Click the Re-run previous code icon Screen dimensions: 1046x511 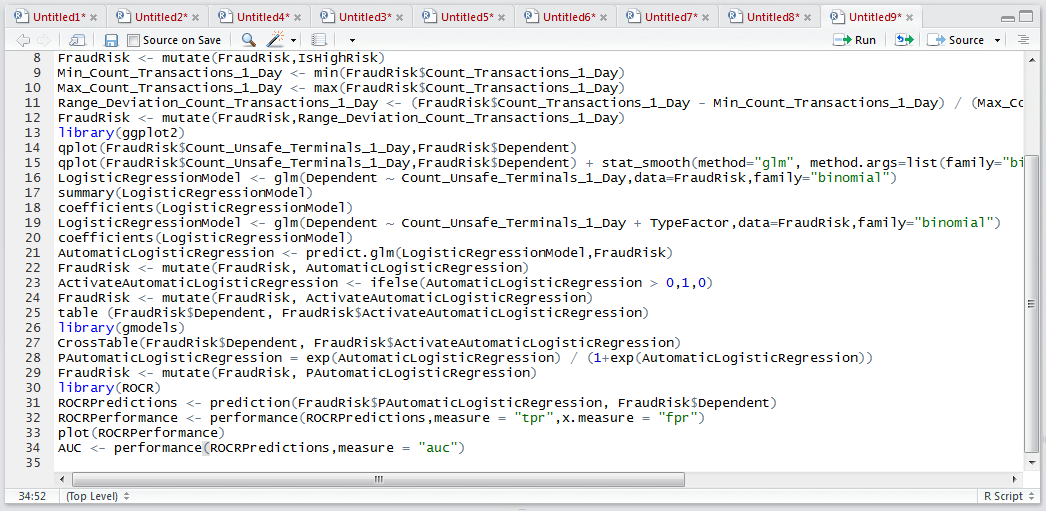tap(904, 40)
